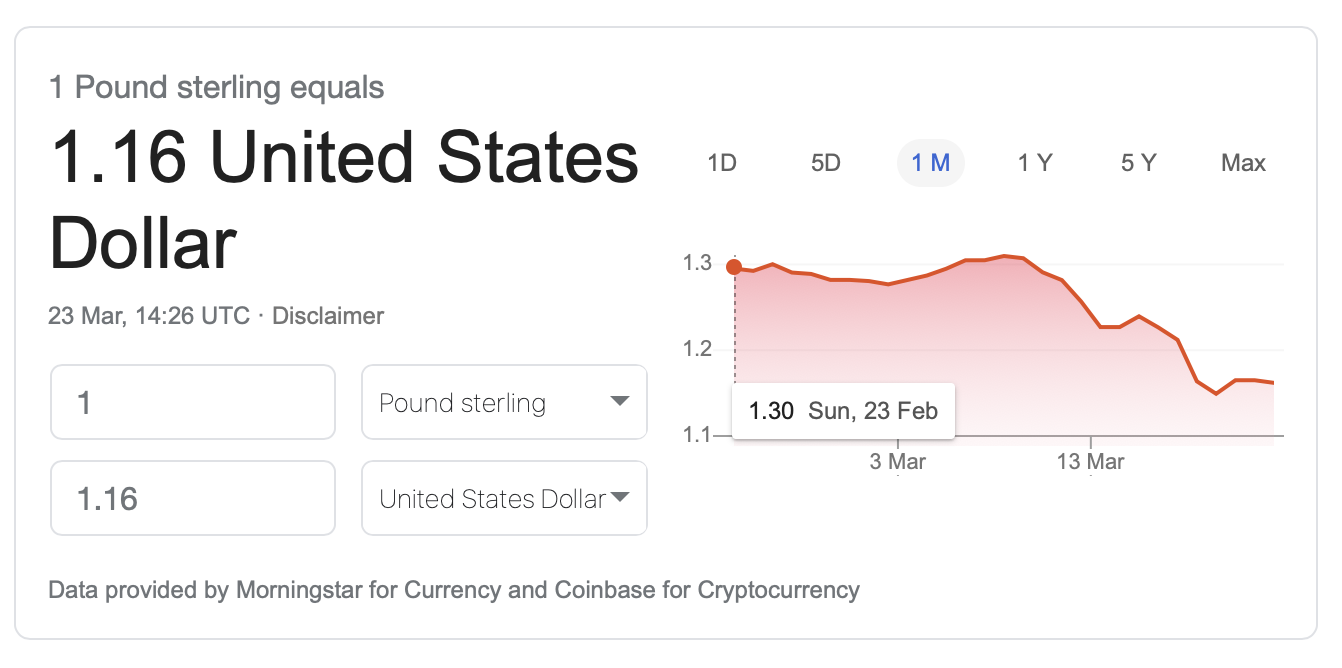View the Max time range
The image size is (1342, 668).
click(1243, 163)
